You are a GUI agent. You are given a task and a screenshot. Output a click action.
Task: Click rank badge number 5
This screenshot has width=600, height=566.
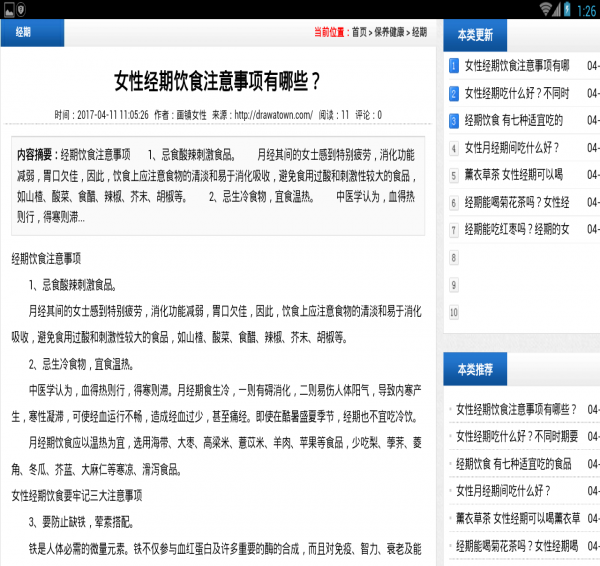click(453, 175)
